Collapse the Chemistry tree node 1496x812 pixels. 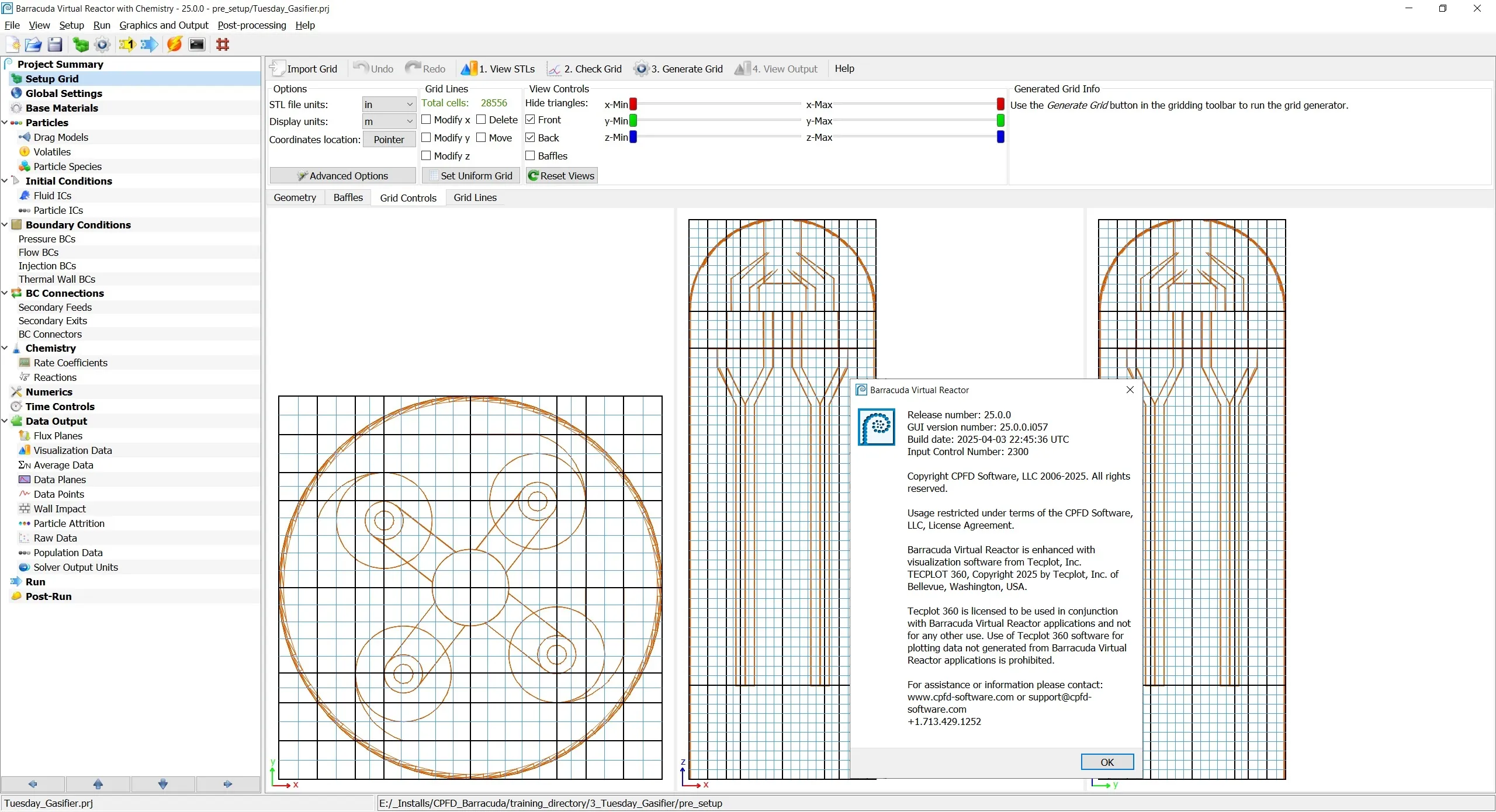click(5, 348)
